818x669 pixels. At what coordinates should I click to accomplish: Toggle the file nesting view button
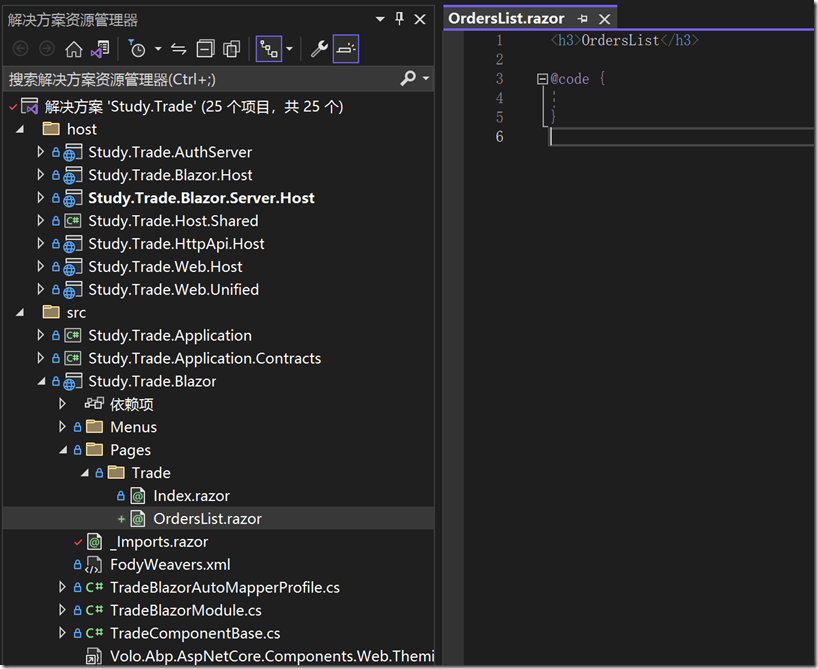pyautogui.click(x=268, y=49)
